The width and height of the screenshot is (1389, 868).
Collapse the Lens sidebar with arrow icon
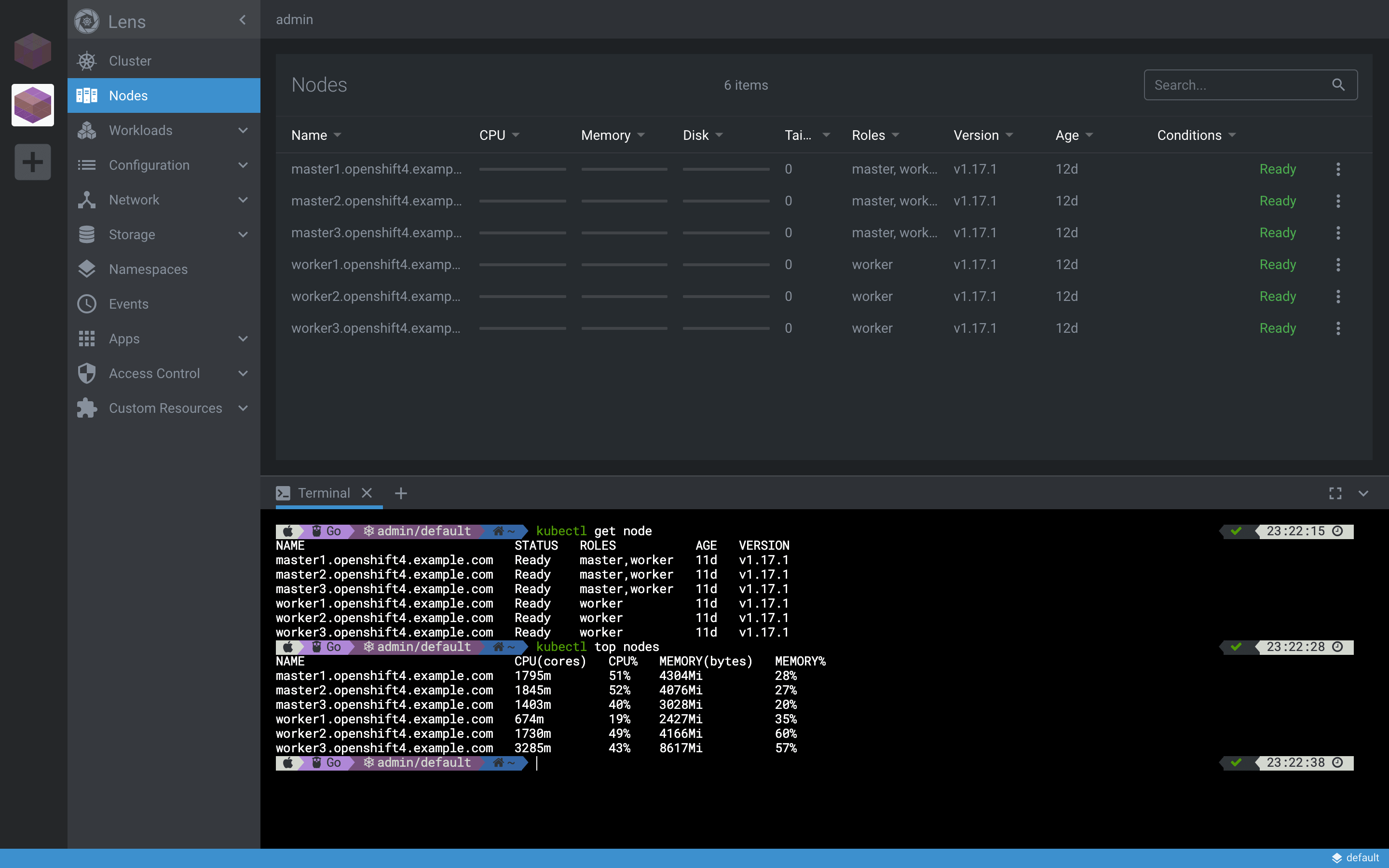point(243,20)
